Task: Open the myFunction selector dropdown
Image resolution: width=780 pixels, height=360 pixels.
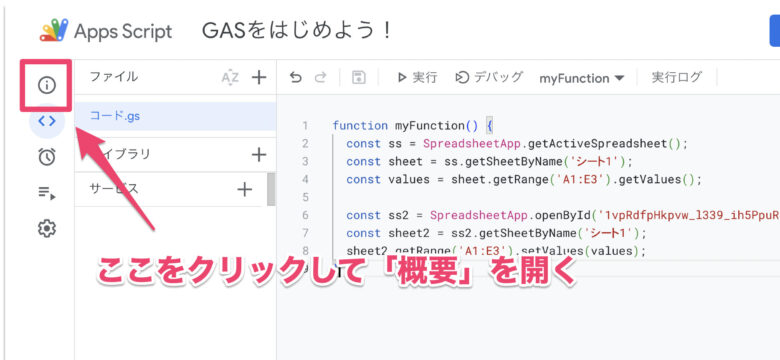Action: 582,78
